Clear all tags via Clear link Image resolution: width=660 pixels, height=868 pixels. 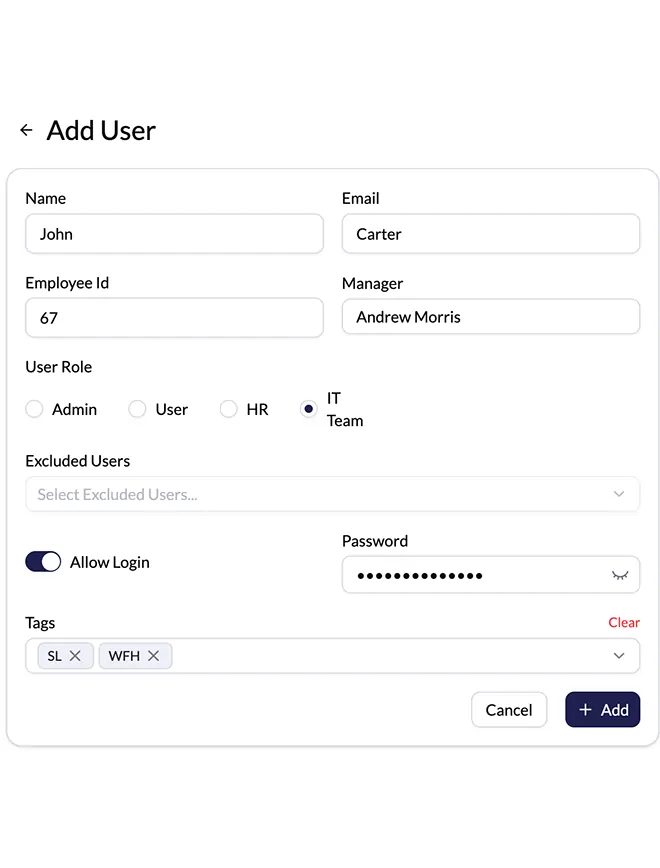(x=623, y=622)
